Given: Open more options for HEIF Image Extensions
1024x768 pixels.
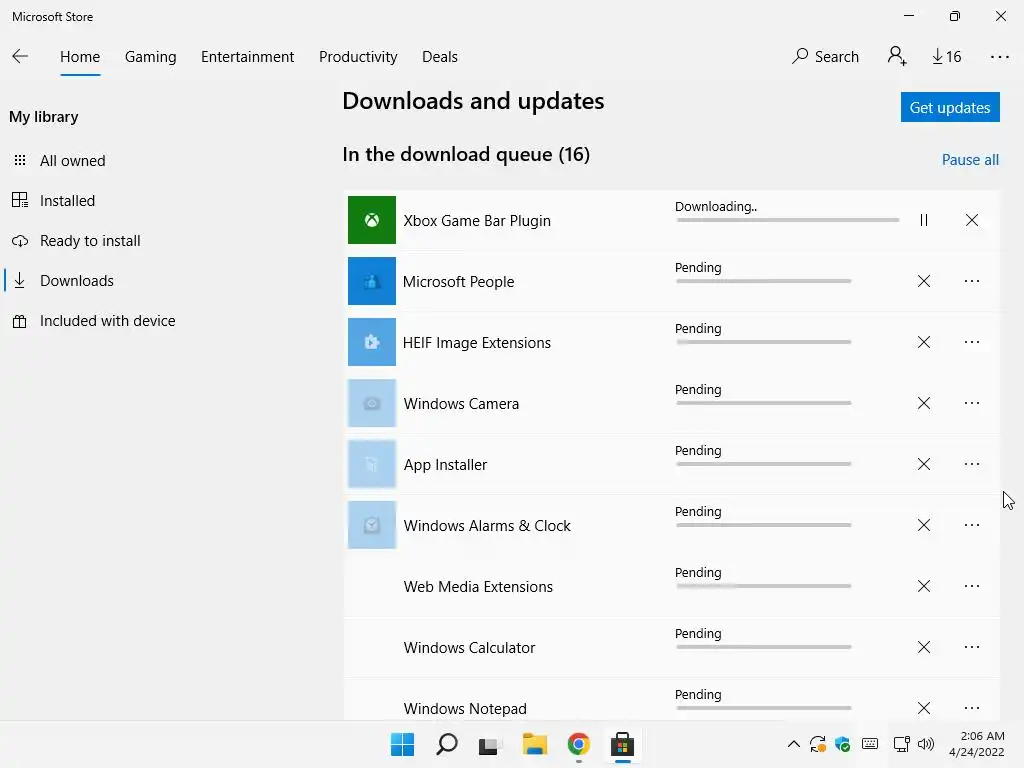Looking at the screenshot, I should coord(972,342).
